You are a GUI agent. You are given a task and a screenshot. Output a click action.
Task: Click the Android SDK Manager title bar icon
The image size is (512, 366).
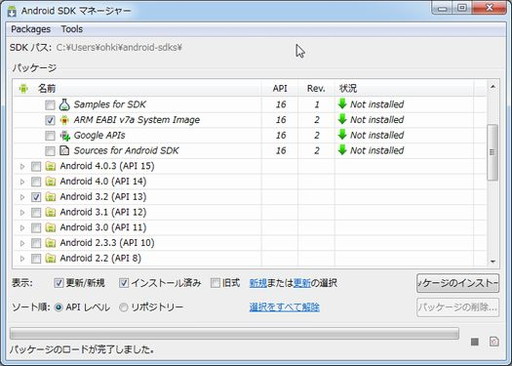coord(12,11)
